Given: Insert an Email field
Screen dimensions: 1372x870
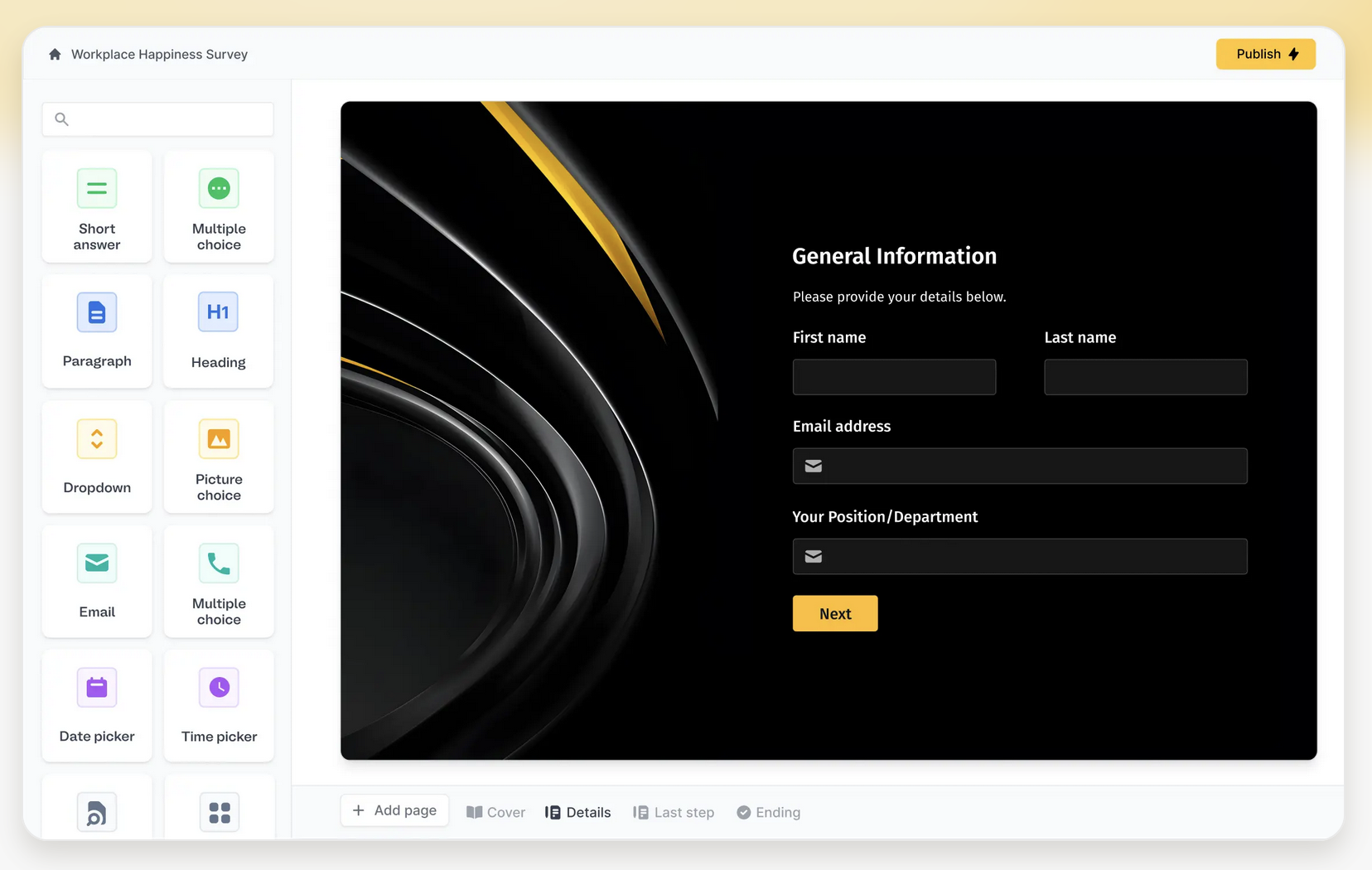Looking at the screenshot, I should tap(97, 581).
